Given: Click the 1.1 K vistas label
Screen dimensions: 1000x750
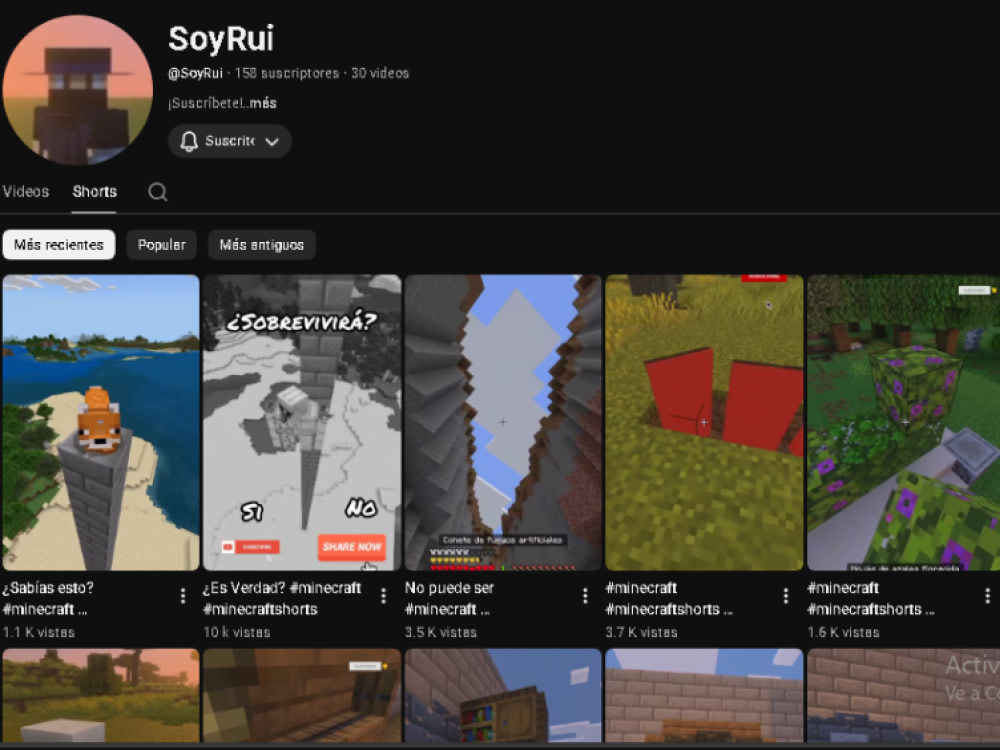Looking at the screenshot, I should pyautogui.click(x=39, y=633).
